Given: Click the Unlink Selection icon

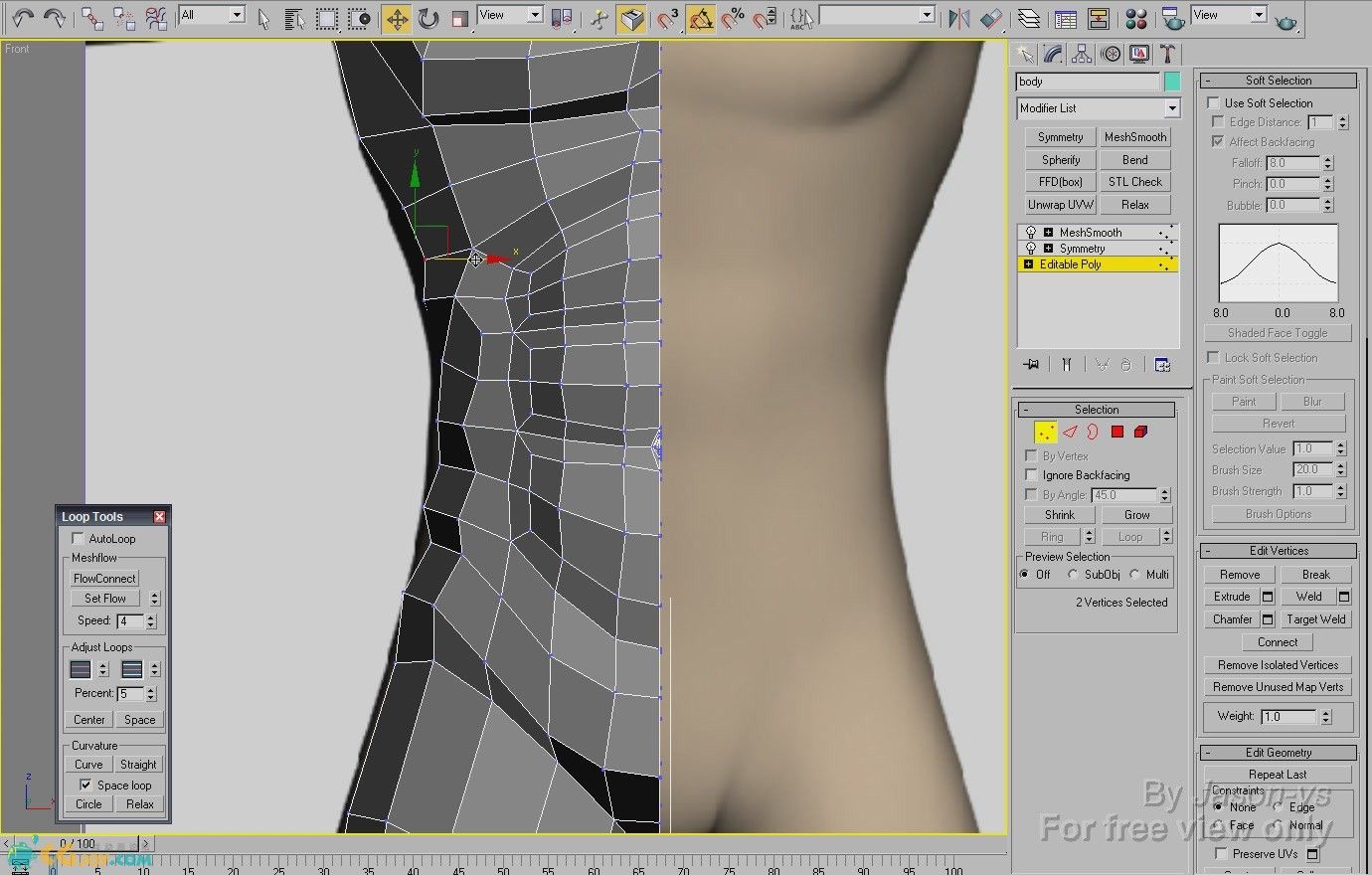Looking at the screenshot, I should click(124, 18).
